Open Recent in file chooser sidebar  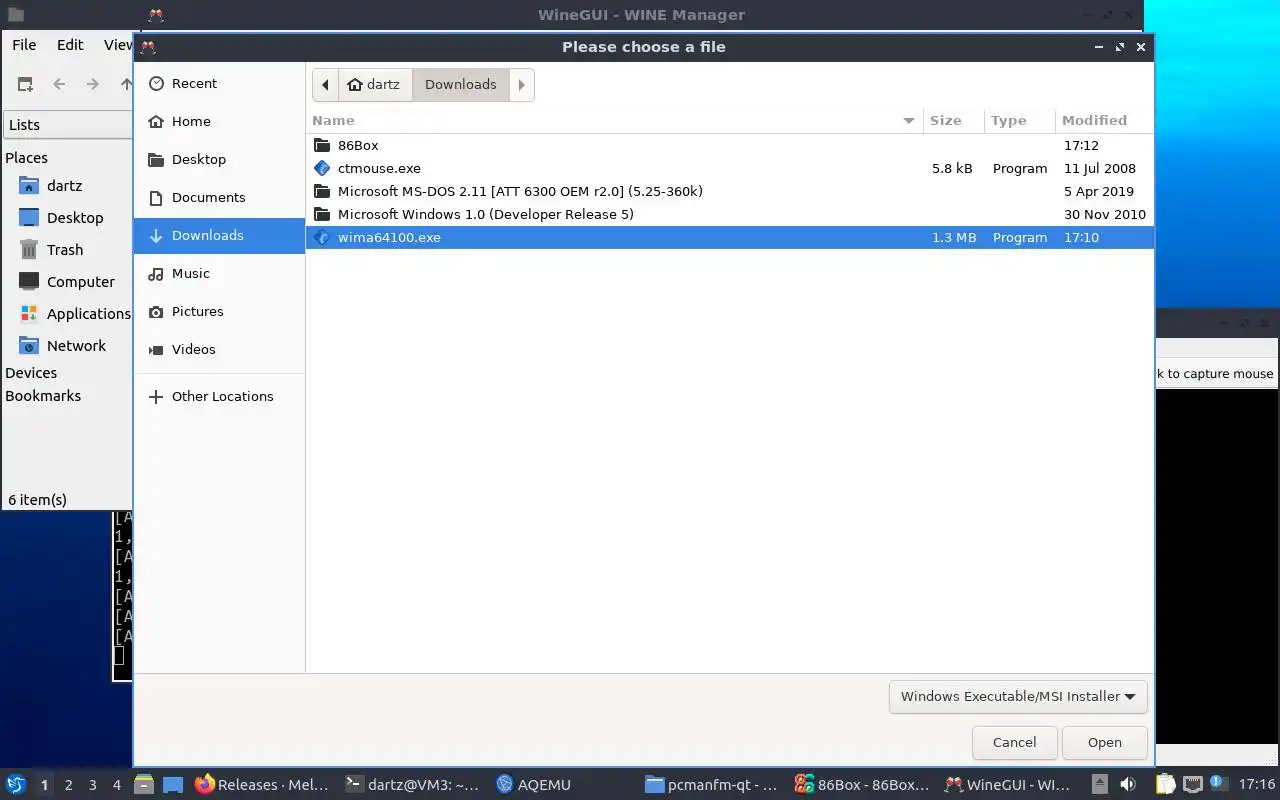tap(219, 84)
